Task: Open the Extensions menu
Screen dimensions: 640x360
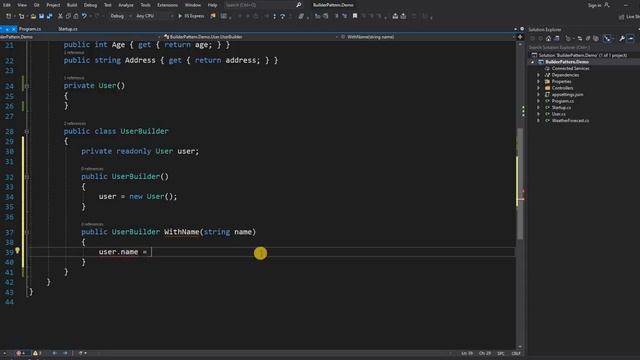Action: point(167,5)
